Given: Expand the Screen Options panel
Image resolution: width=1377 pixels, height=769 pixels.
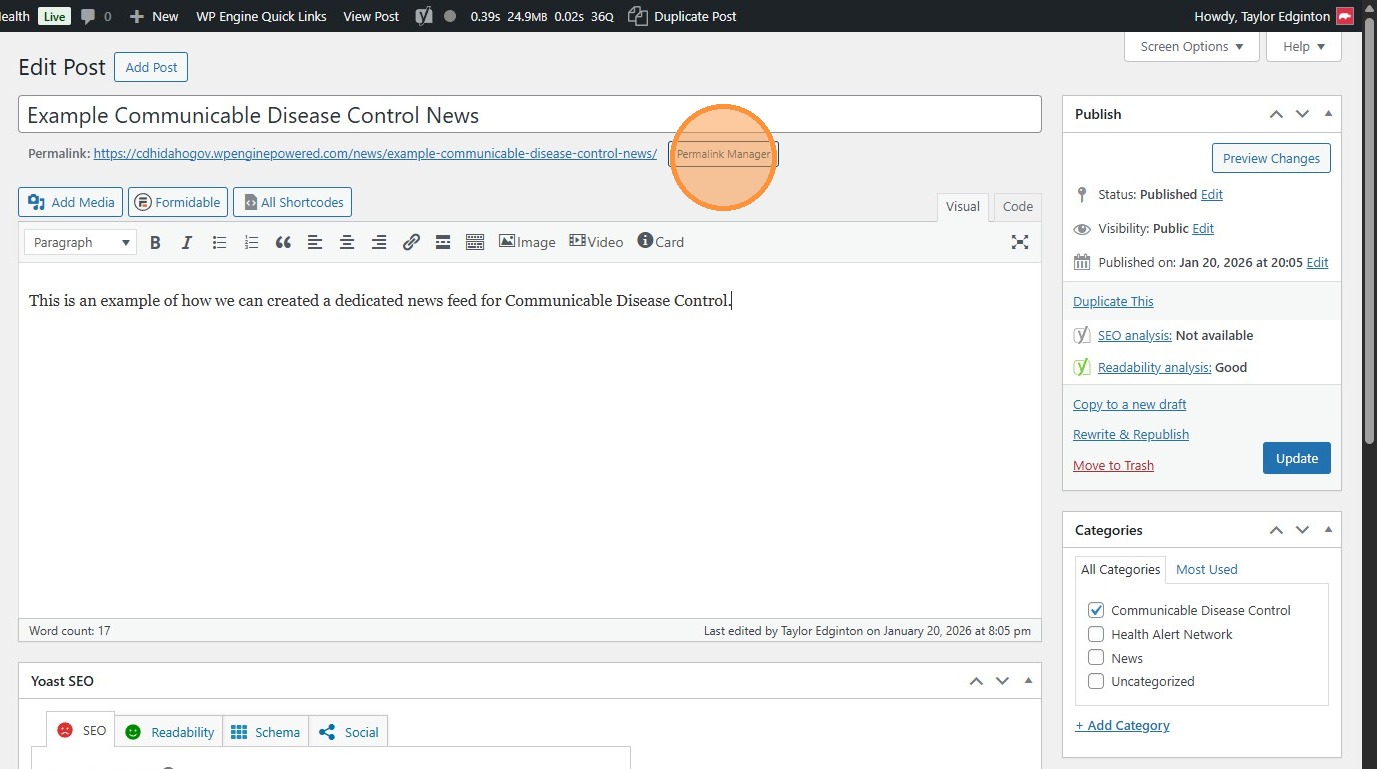Looking at the screenshot, I should click(1192, 47).
